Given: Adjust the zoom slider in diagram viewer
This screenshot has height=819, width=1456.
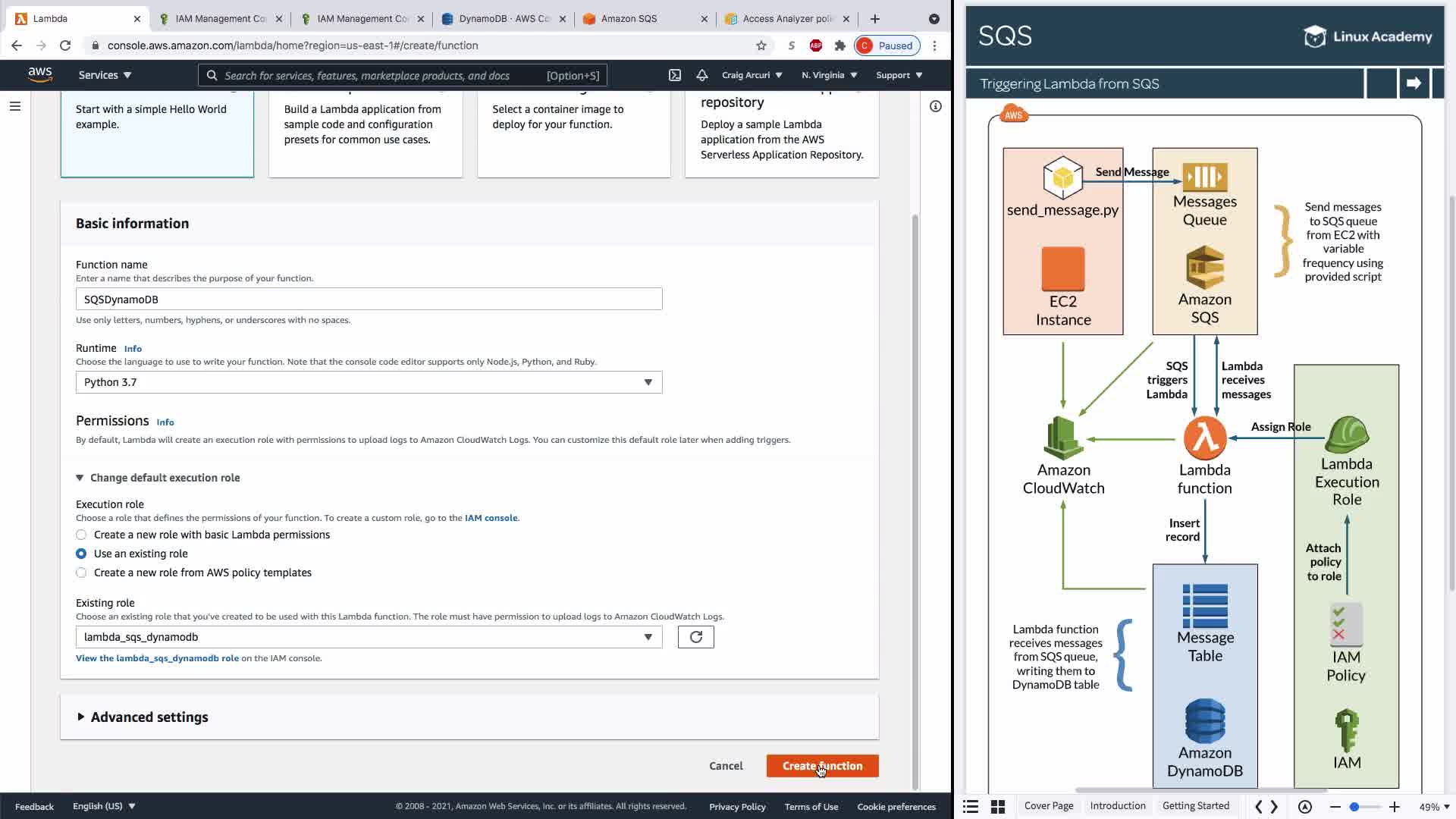Looking at the screenshot, I should (x=1354, y=807).
